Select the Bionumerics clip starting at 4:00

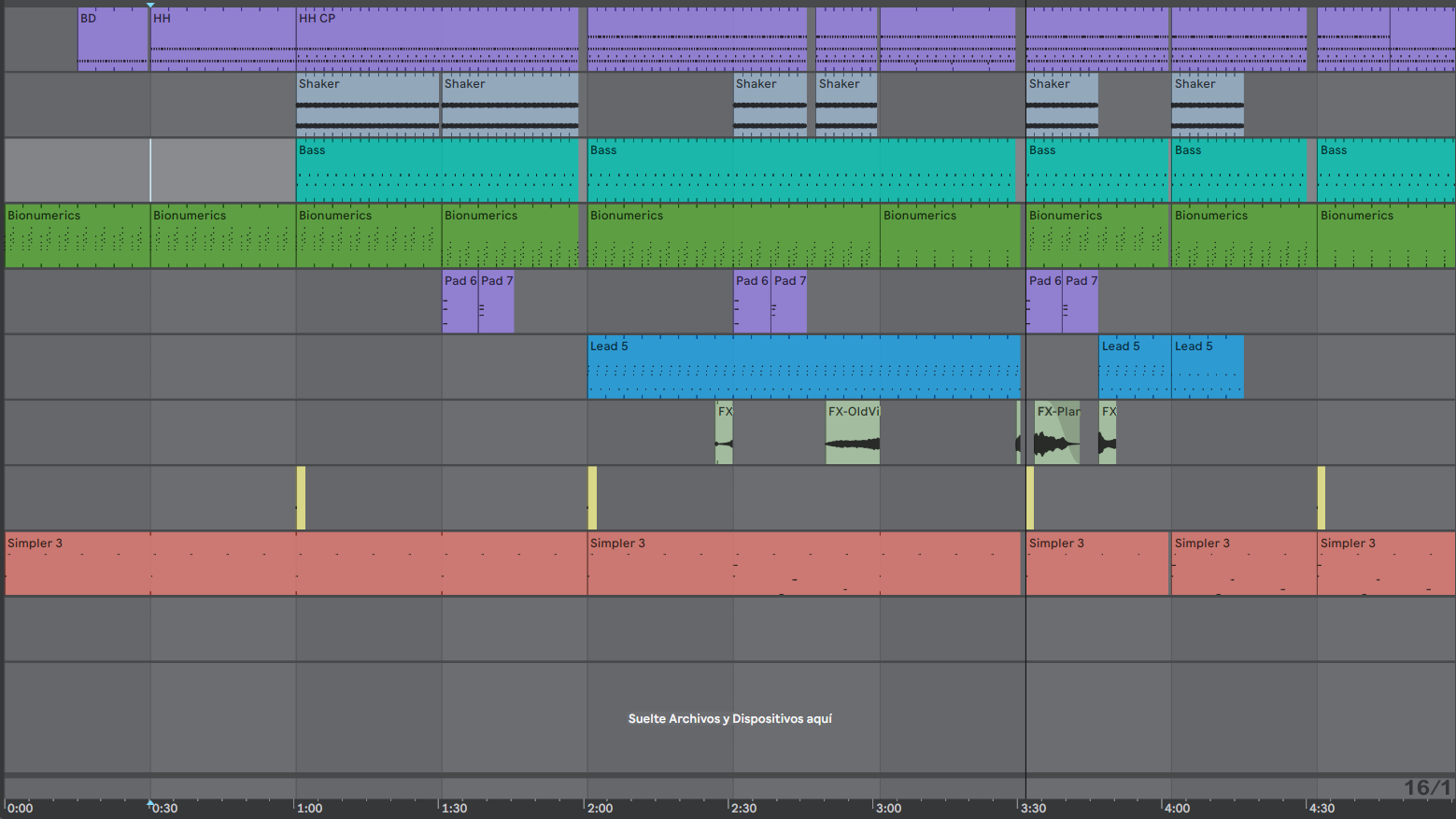pos(1244,237)
